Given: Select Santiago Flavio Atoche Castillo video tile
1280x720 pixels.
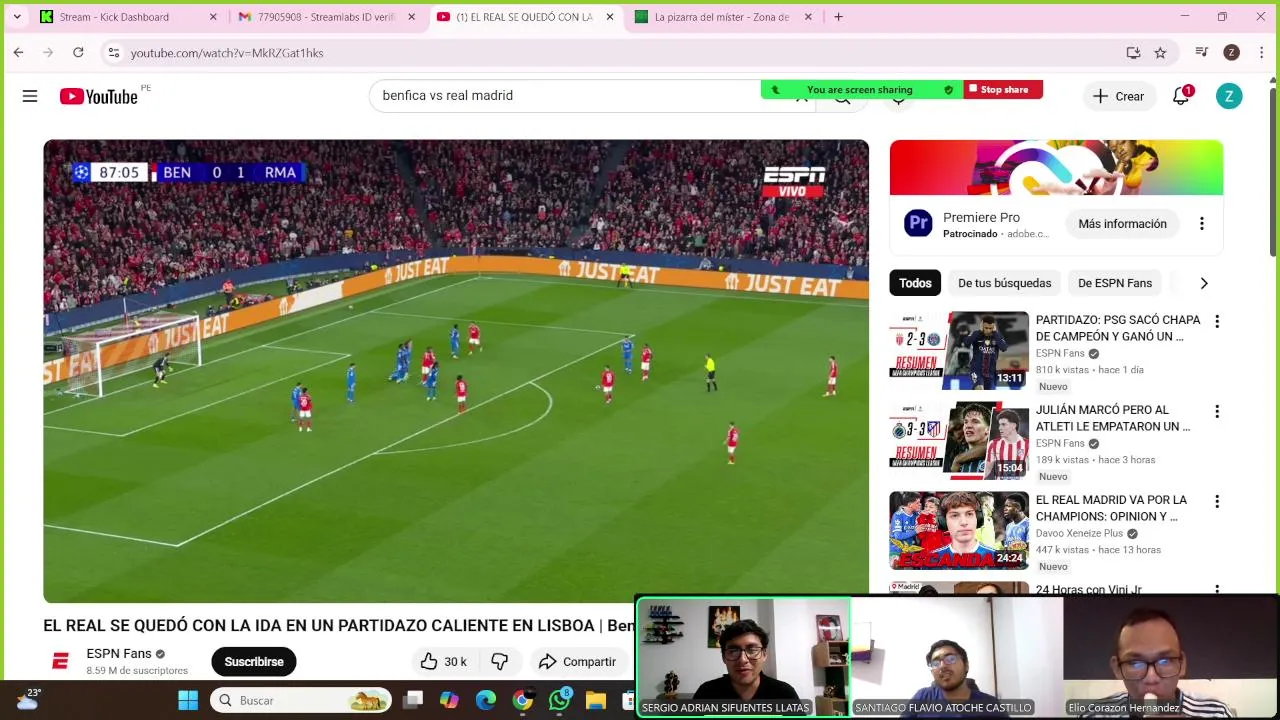Looking at the screenshot, I should point(957,657).
